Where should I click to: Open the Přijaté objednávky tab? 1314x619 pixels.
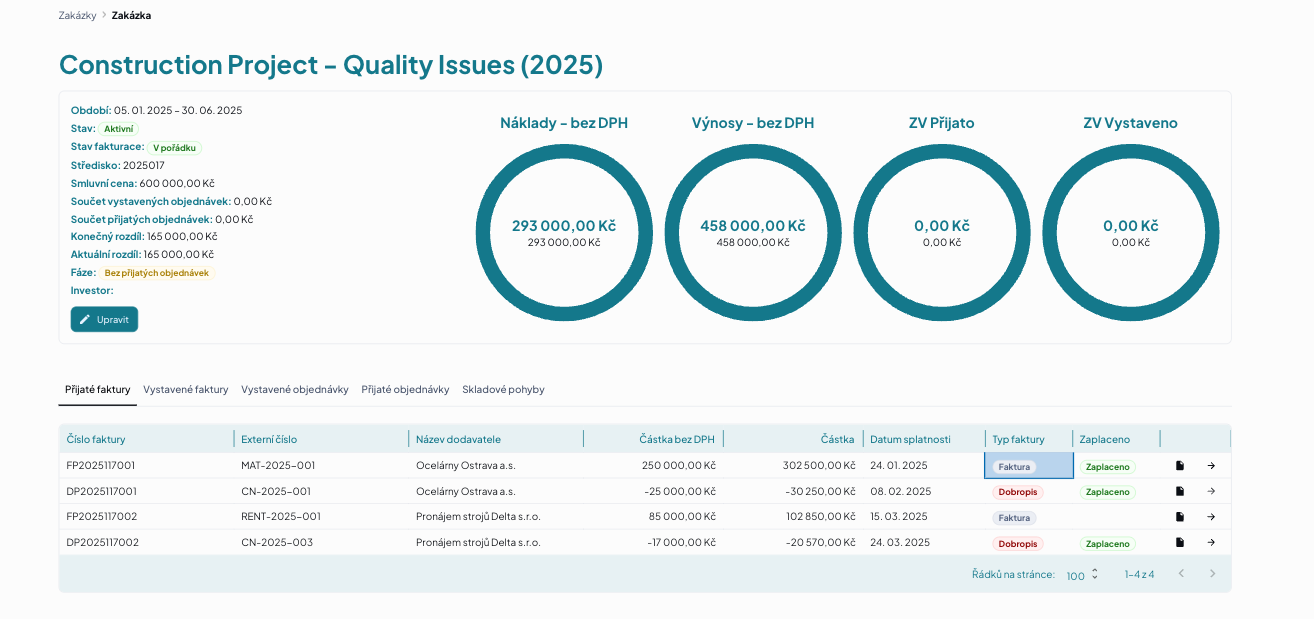[405, 390]
